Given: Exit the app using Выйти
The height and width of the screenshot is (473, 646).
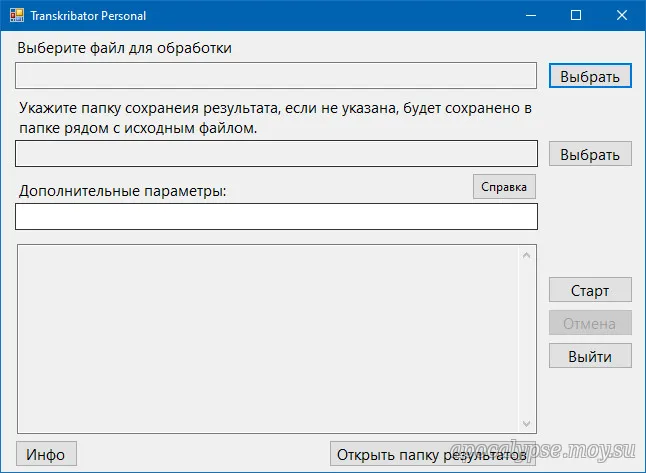Looking at the screenshot, I should [x=590, y=355].
